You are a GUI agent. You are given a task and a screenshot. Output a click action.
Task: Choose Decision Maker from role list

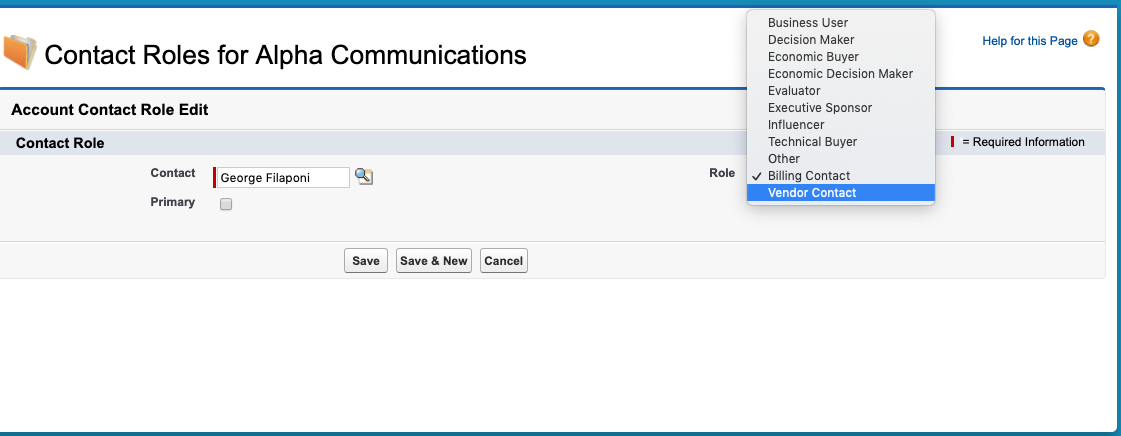[x=841, y=40]
